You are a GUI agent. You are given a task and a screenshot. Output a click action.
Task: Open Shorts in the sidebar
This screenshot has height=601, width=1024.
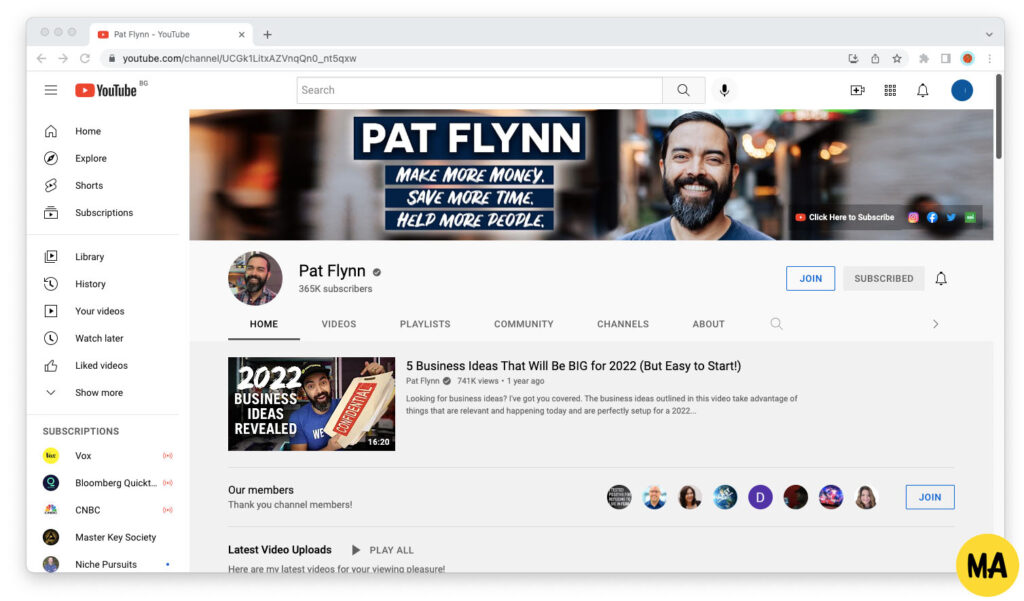(89, 186)
